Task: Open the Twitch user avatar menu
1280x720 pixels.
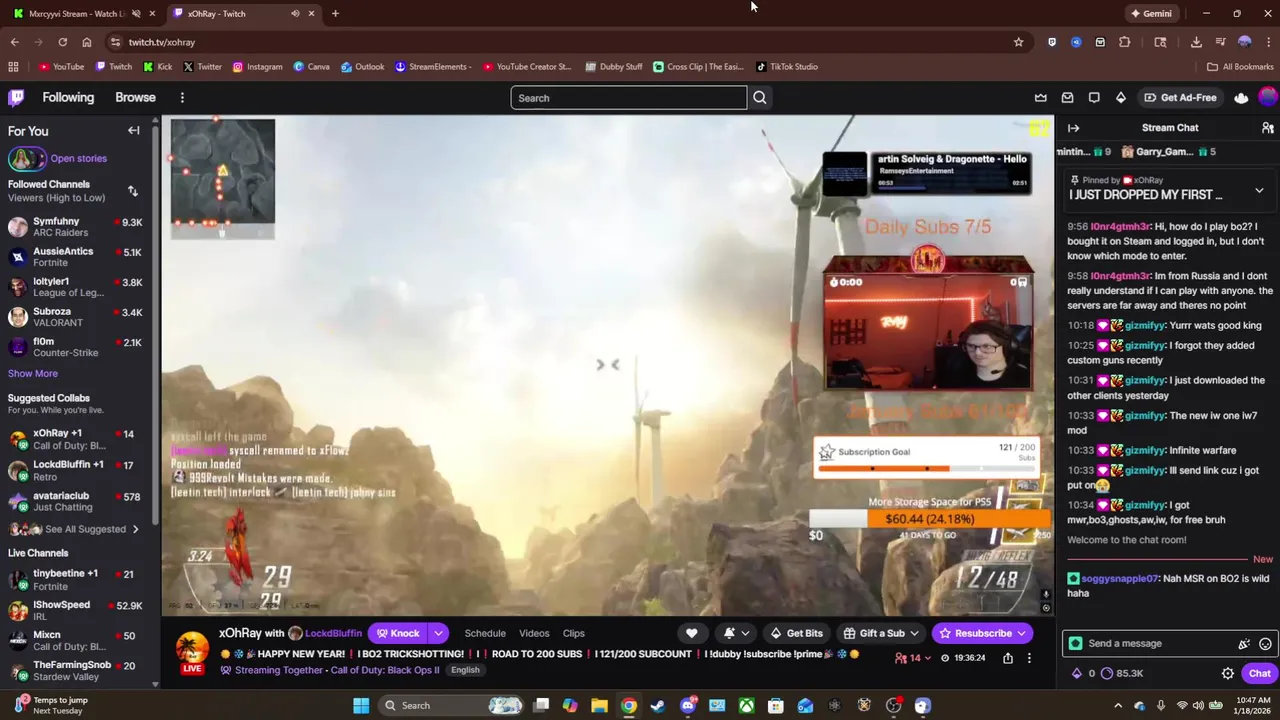Action: tap(1268, 97)
